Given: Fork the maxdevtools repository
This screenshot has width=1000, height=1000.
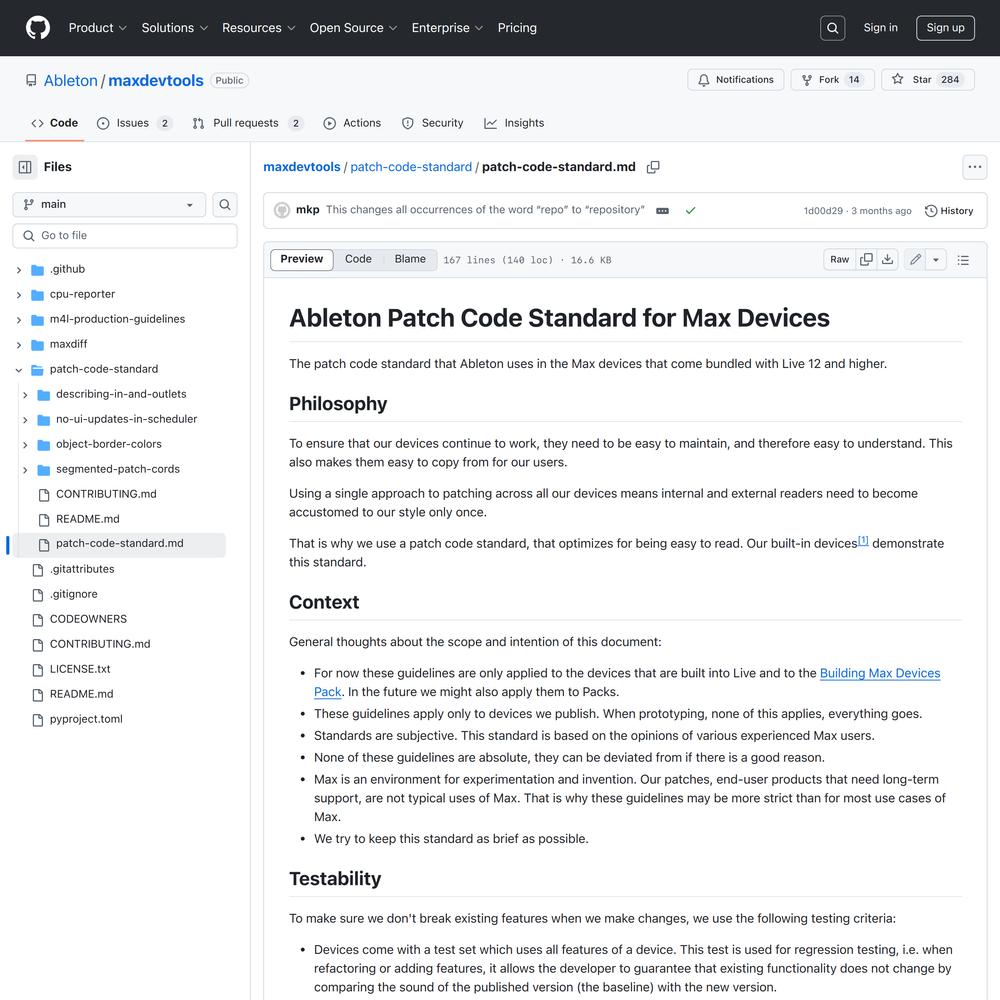Looking at the screenshot, I should 832,80.
